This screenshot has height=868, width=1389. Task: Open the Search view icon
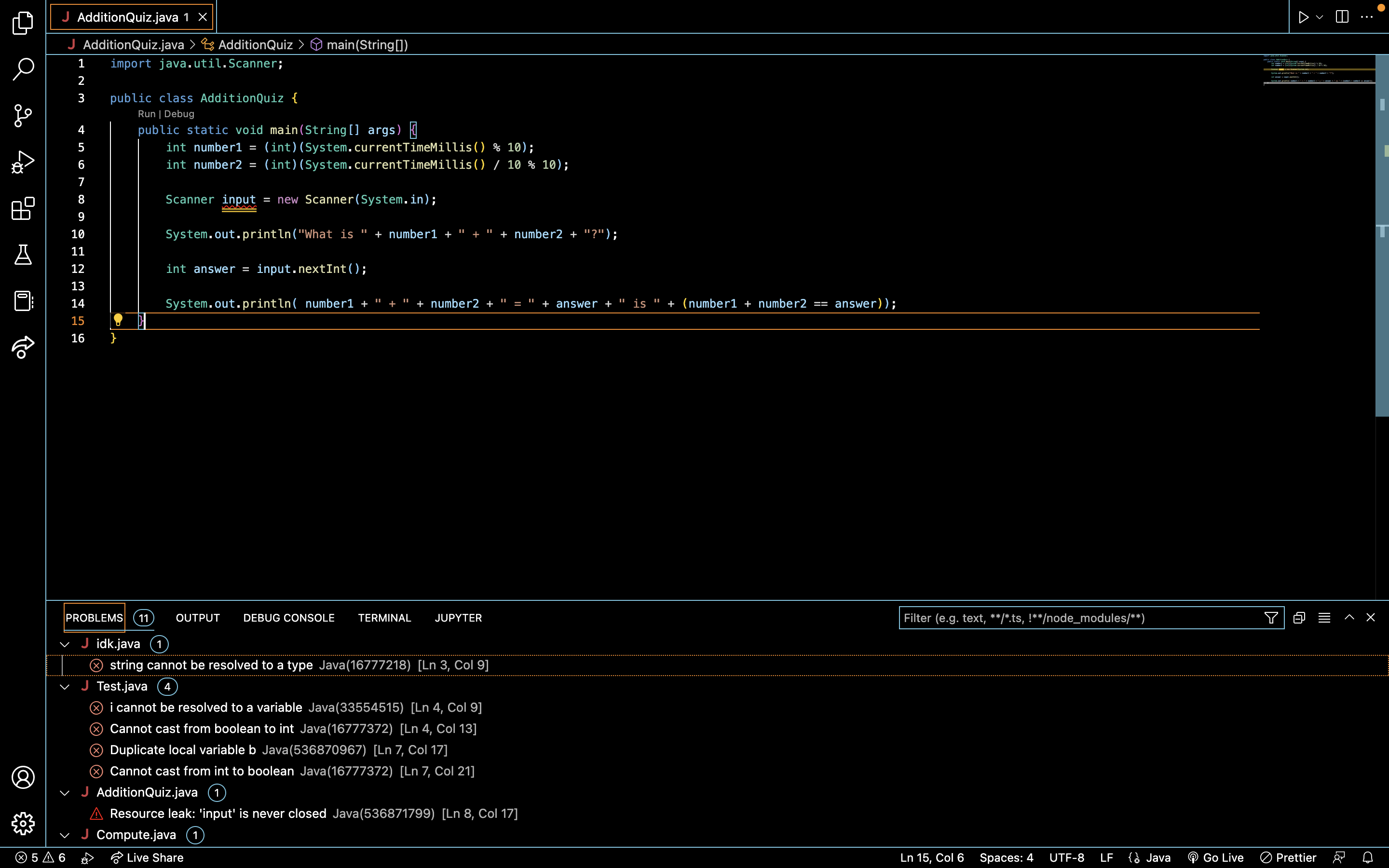point(23,69)
